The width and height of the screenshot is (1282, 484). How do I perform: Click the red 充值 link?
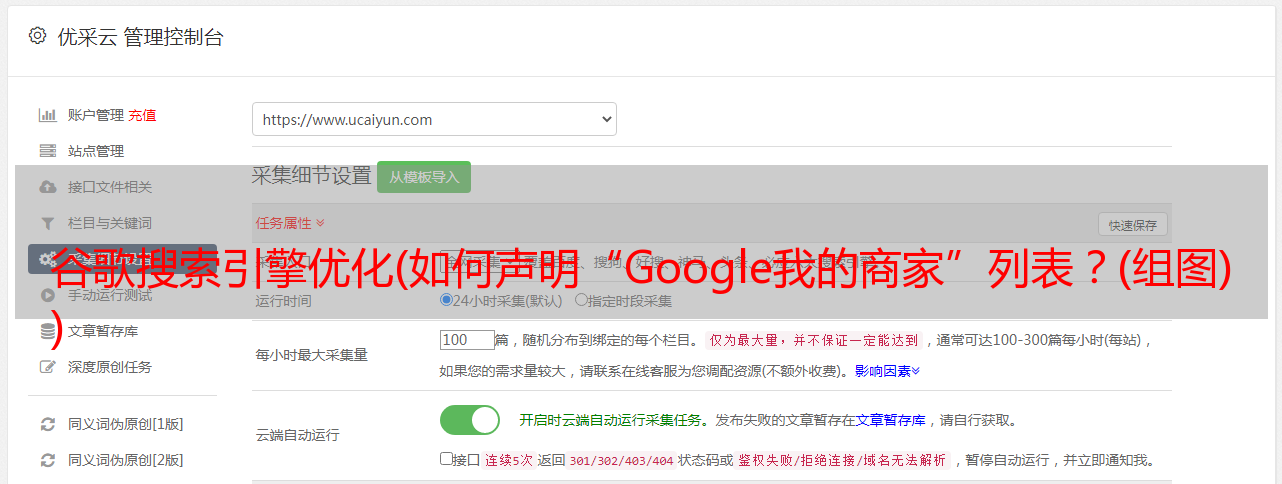pyautogui.click(x=142, y=115)
